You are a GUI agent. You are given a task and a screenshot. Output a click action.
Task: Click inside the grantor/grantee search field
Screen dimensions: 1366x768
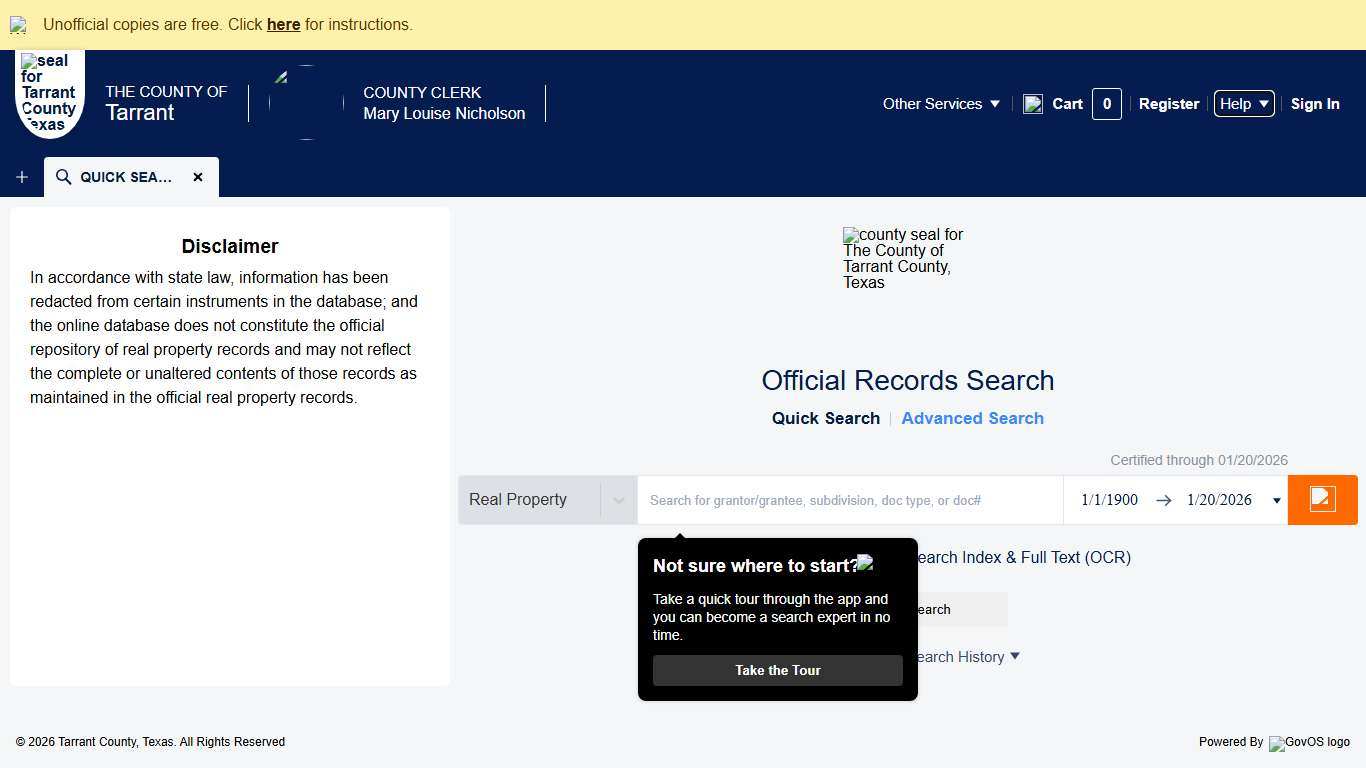tap(850, 500)
